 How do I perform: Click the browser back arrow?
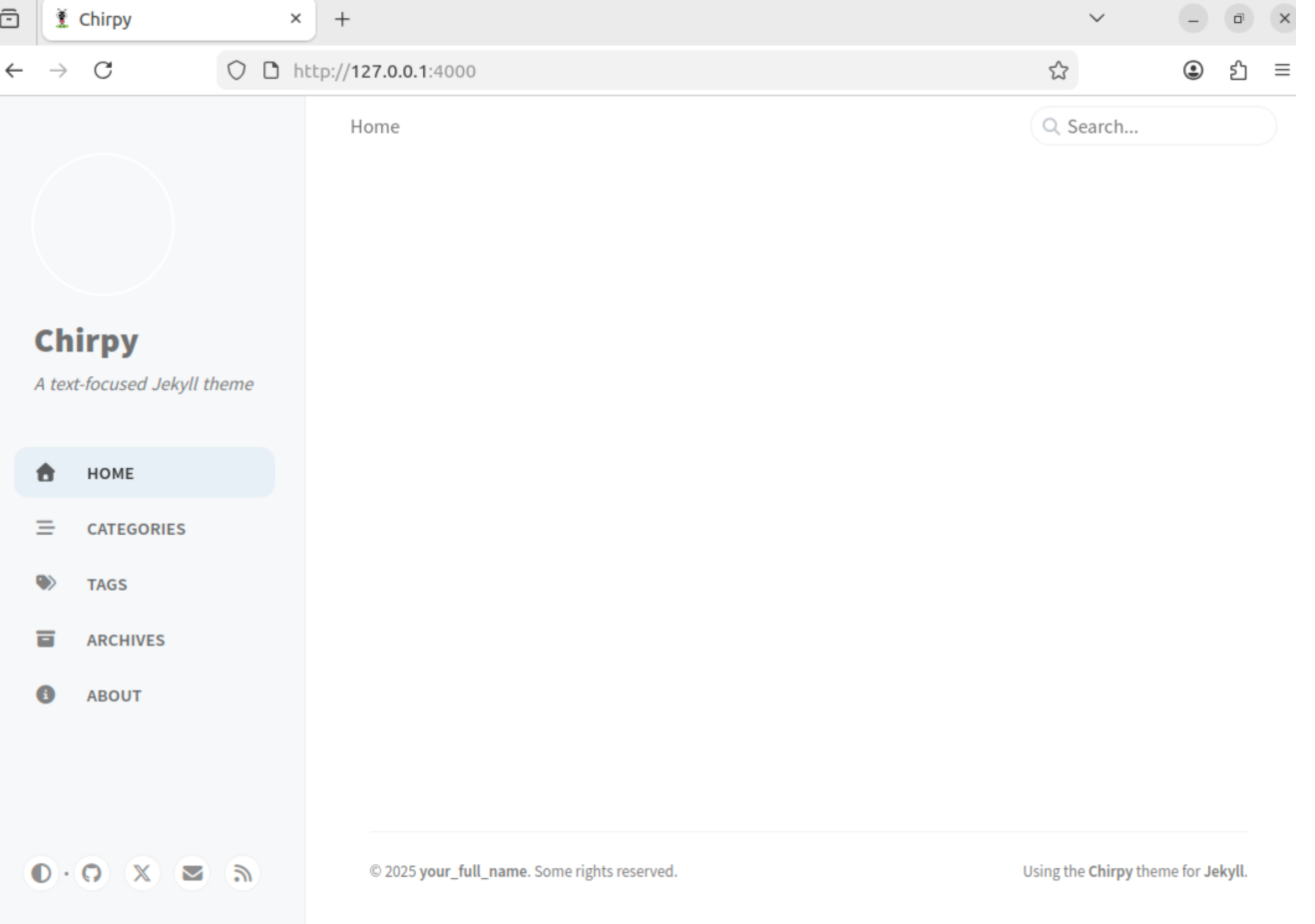[x=14, y=70]
